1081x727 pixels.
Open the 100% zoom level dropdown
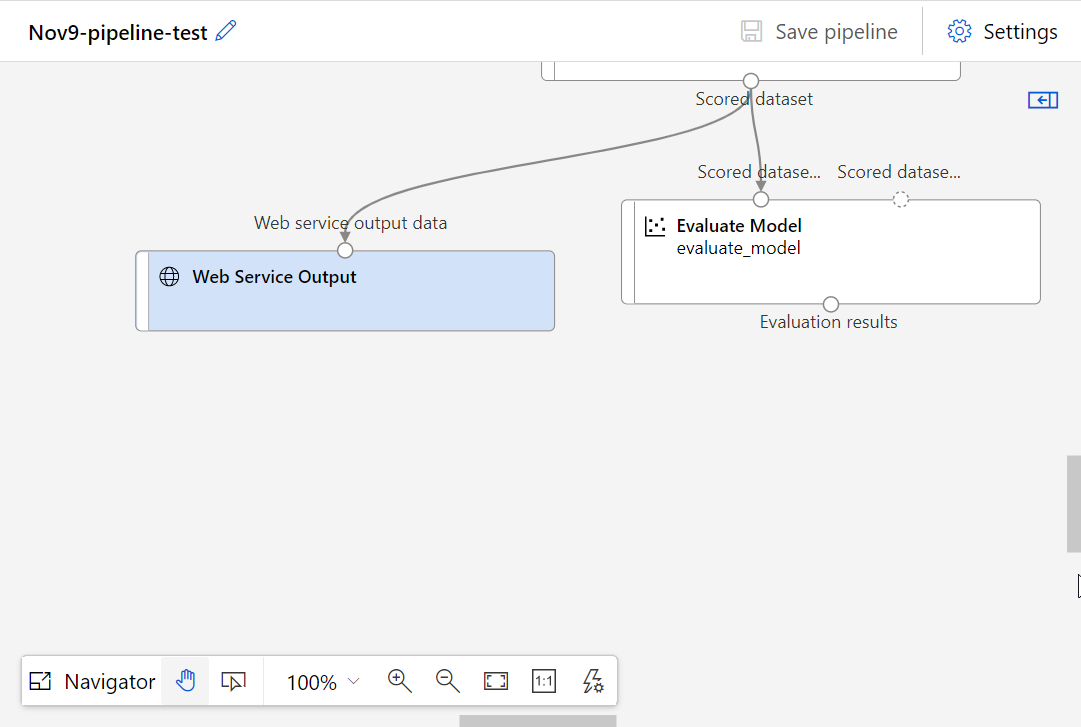point(323,682)
